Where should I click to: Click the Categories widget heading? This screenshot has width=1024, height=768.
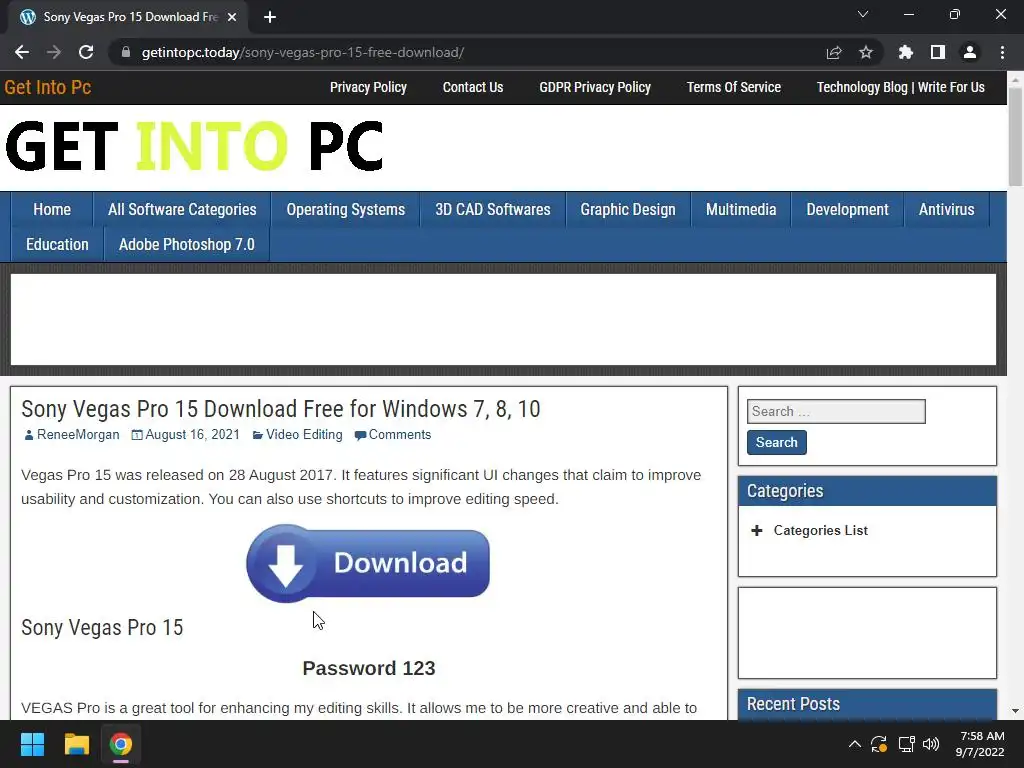pos(785,491)
